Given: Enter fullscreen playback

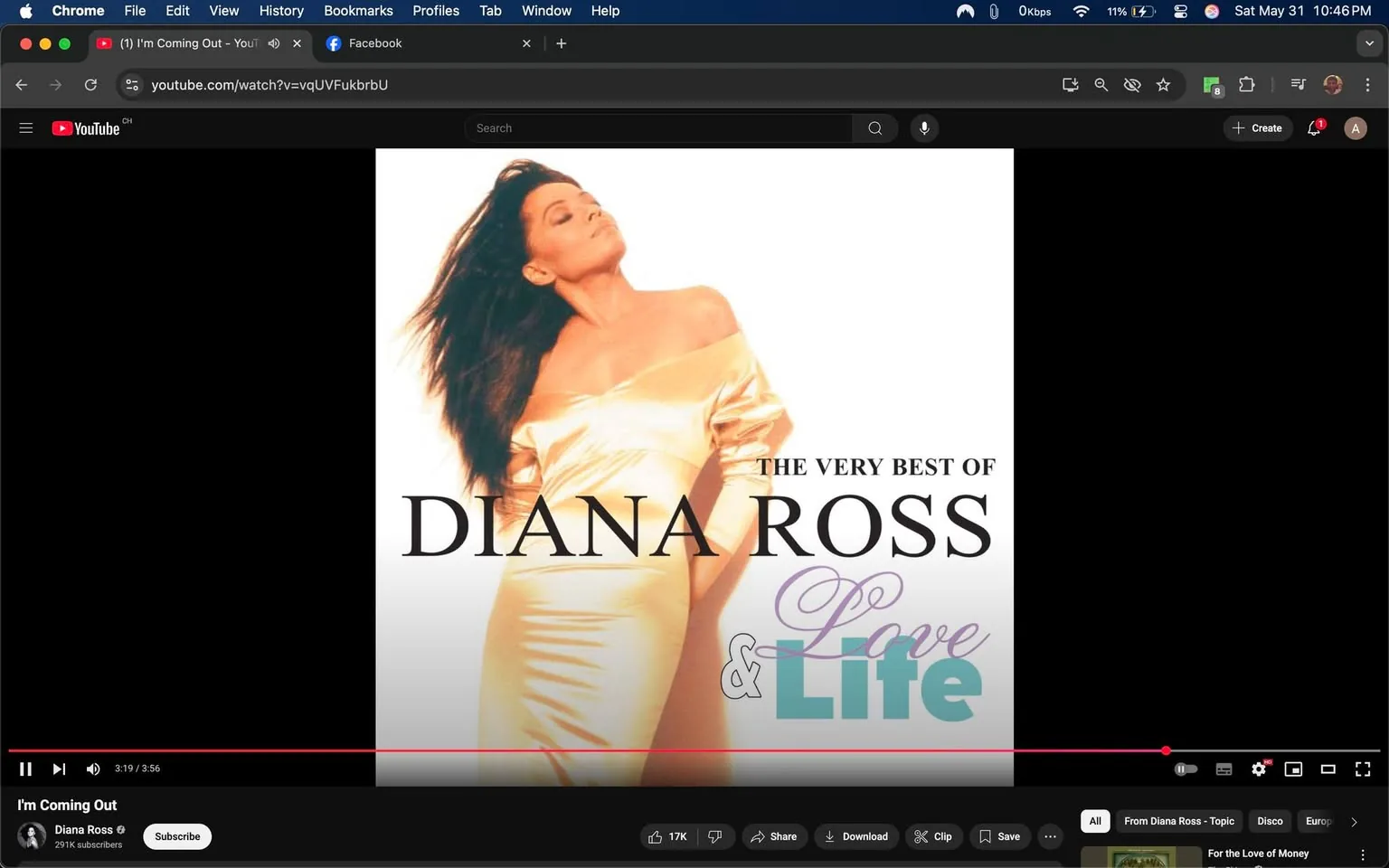Looking at the screenshot, I should [1363, 769].
